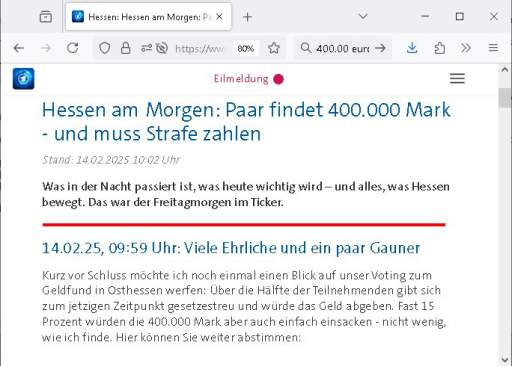
Task: Bookmark this page with the star
Action: tap(274, 48)
